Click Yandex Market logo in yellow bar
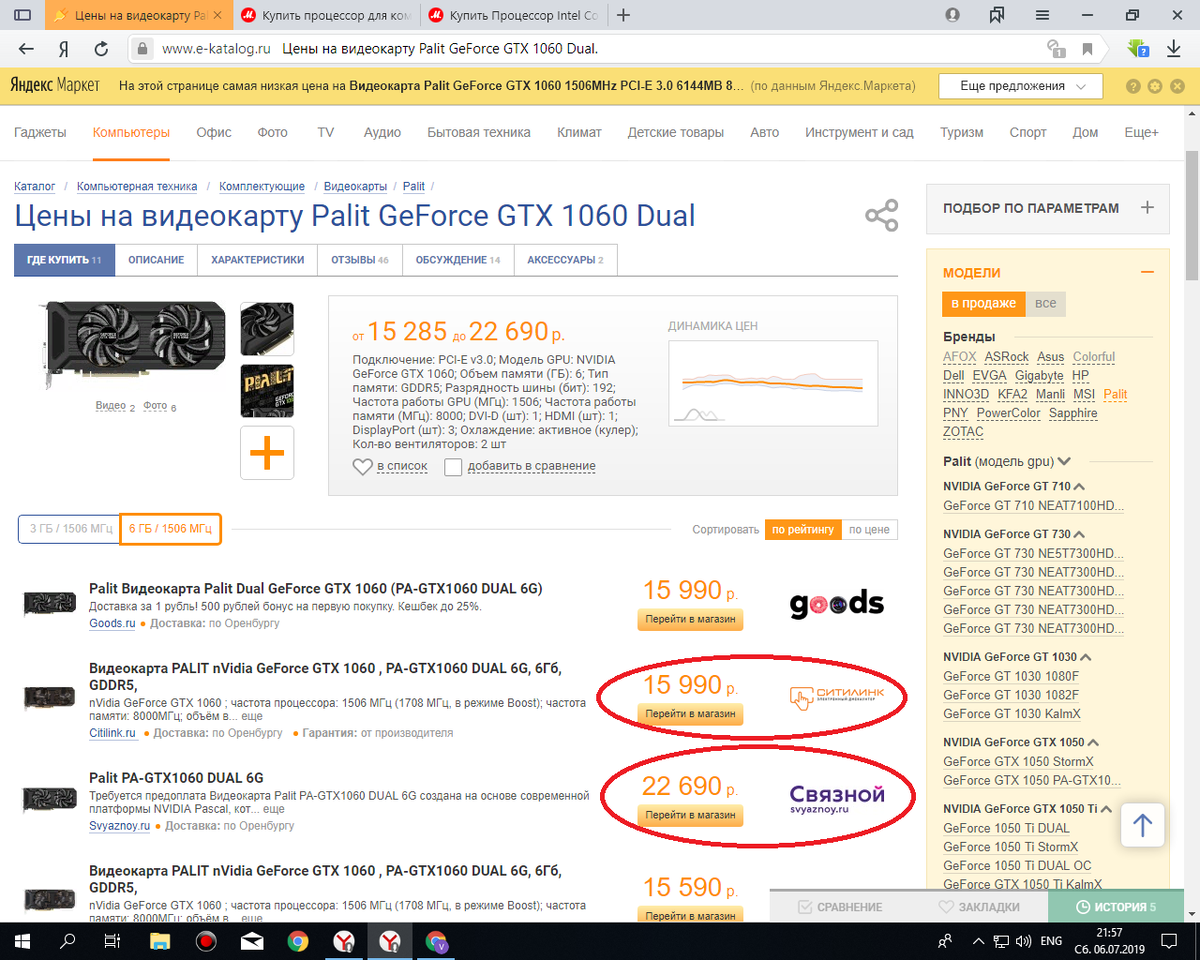The height and width of the screenshot is (960, 1200). tap(55, 86)
